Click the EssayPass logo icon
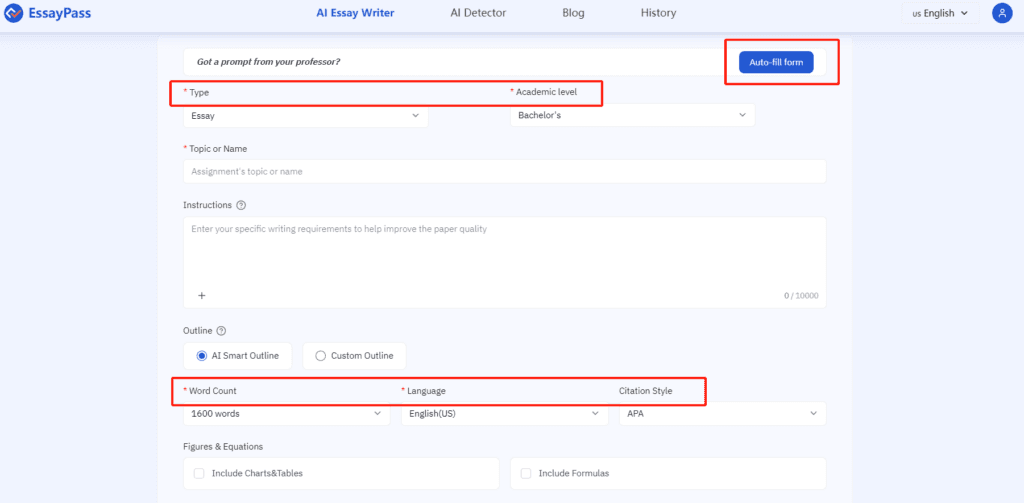The width and height of the screenshot is (1024, 503). point(14,12)
